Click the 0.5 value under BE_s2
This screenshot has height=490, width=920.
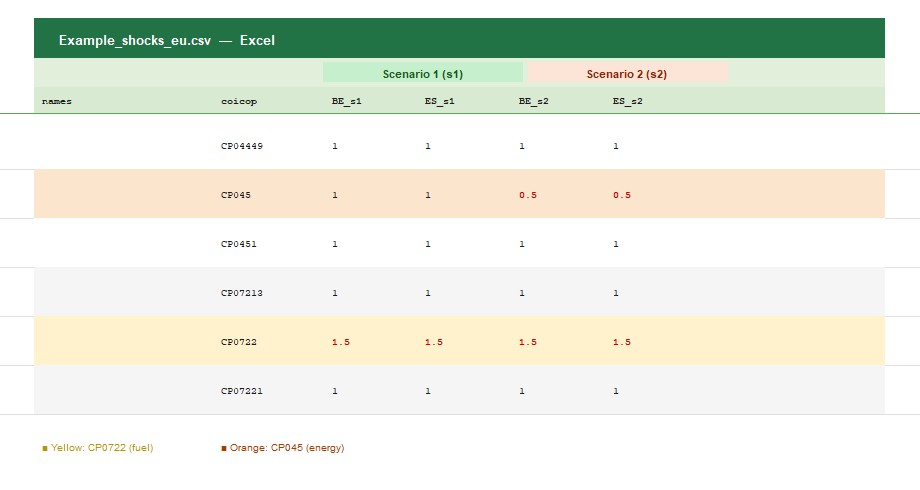pos(528,195)
